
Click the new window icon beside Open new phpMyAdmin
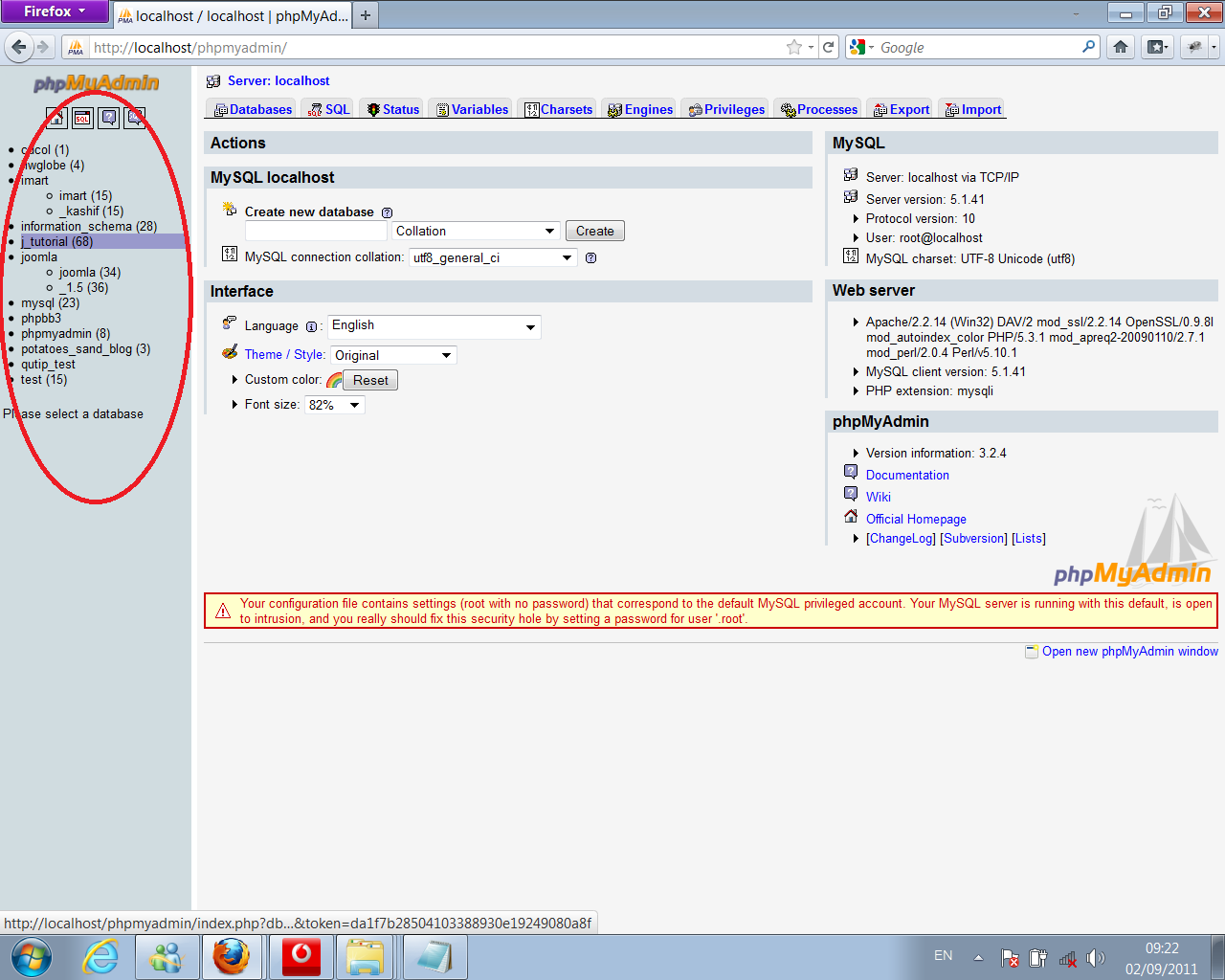[1032, 651]
